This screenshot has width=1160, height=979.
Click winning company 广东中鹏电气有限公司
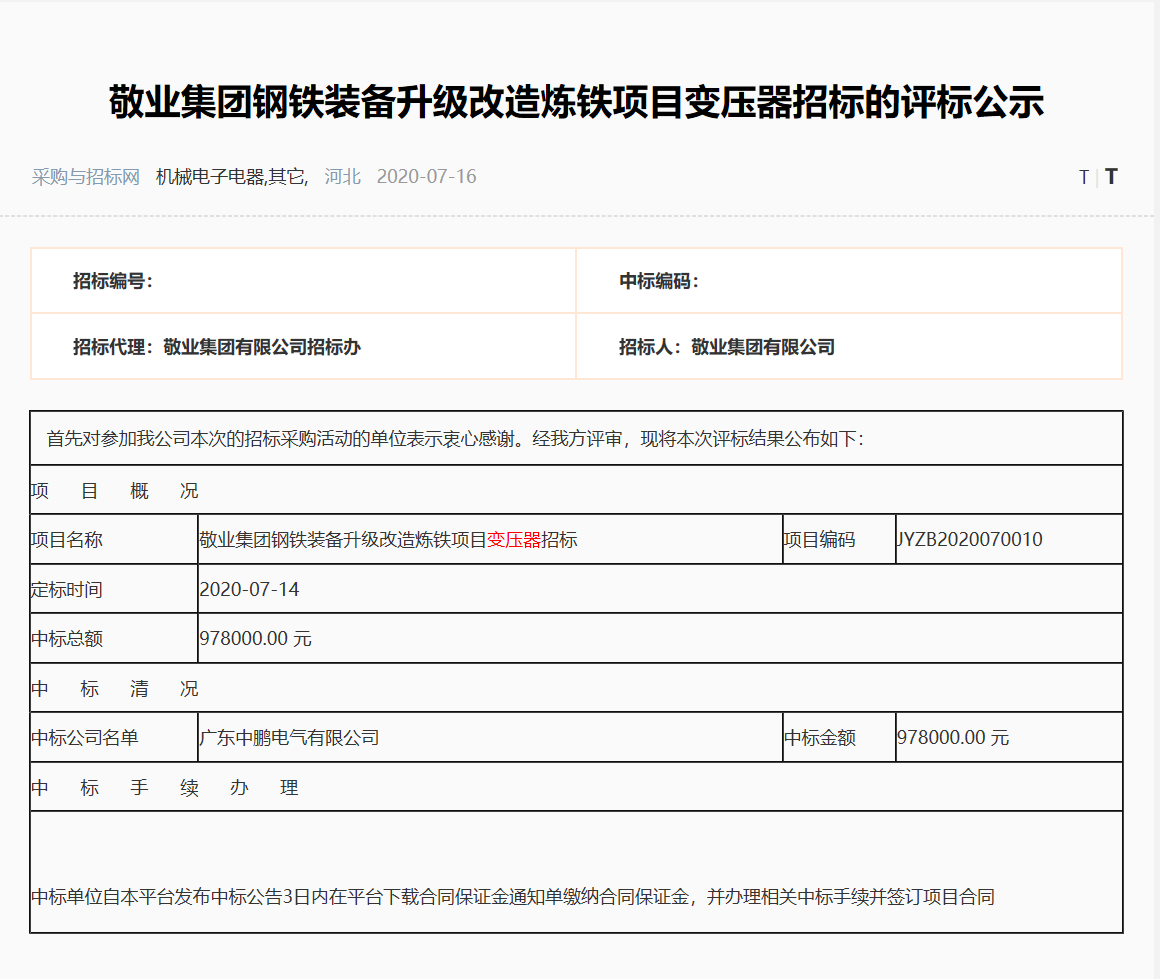pos(289,738)
